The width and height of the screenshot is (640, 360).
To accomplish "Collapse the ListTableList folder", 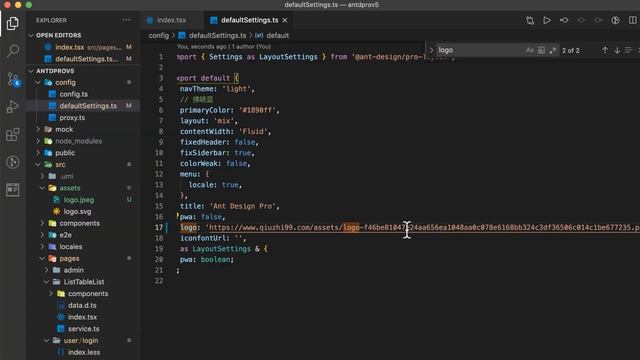I will click(47, 282).
